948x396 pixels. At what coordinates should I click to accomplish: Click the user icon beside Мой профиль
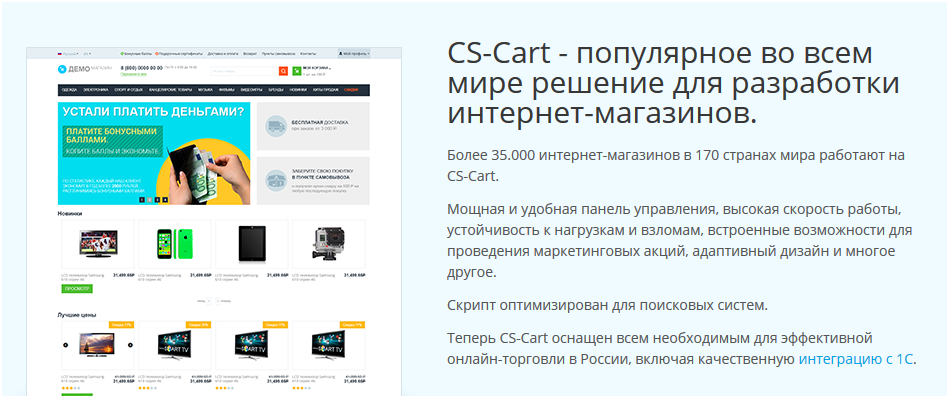coord(340,54)
